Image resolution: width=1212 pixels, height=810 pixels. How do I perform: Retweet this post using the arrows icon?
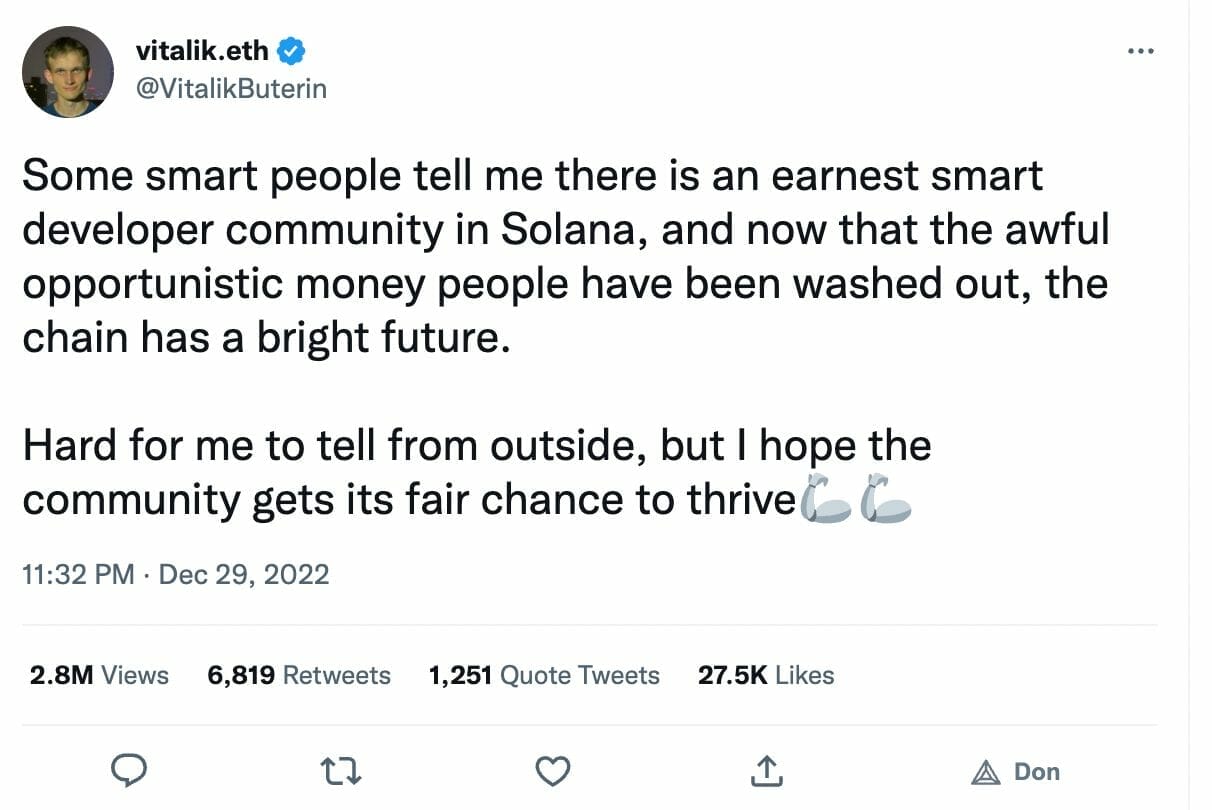[x=341, y=771]
